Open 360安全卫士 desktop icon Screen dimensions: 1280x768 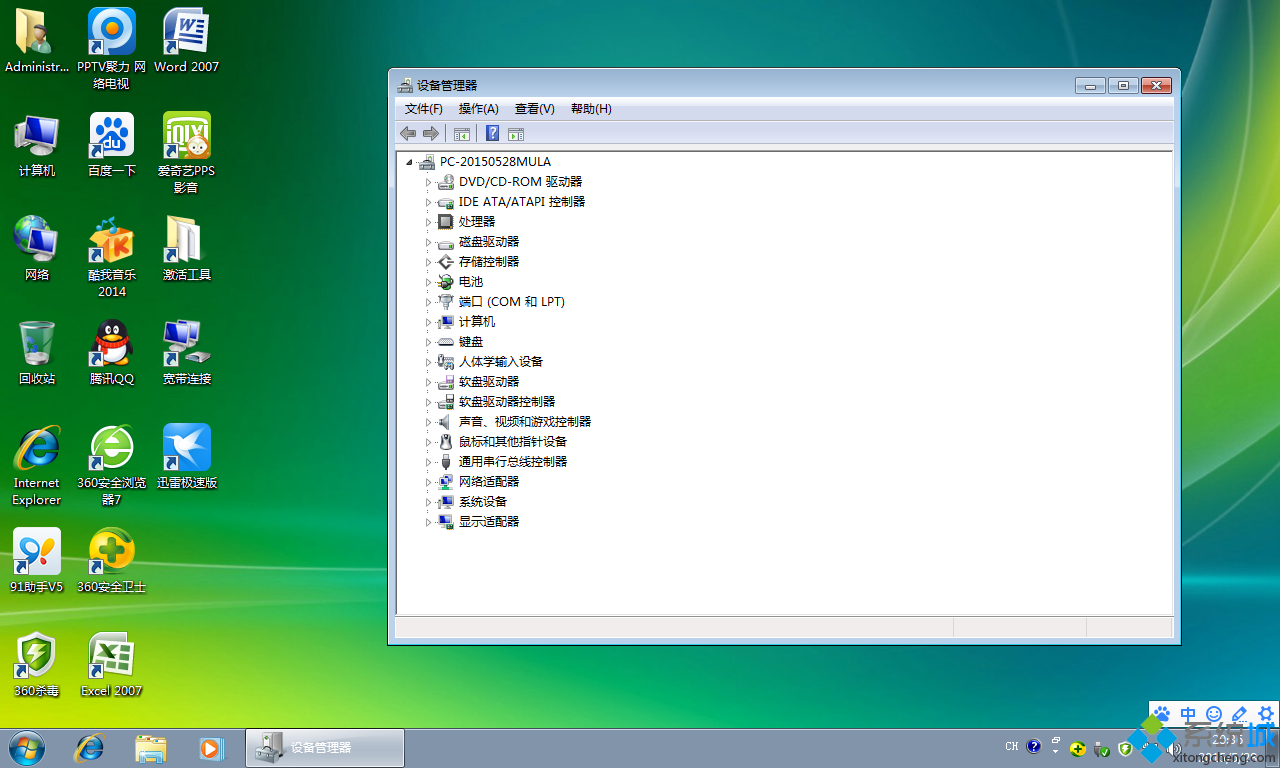point(110,552)
